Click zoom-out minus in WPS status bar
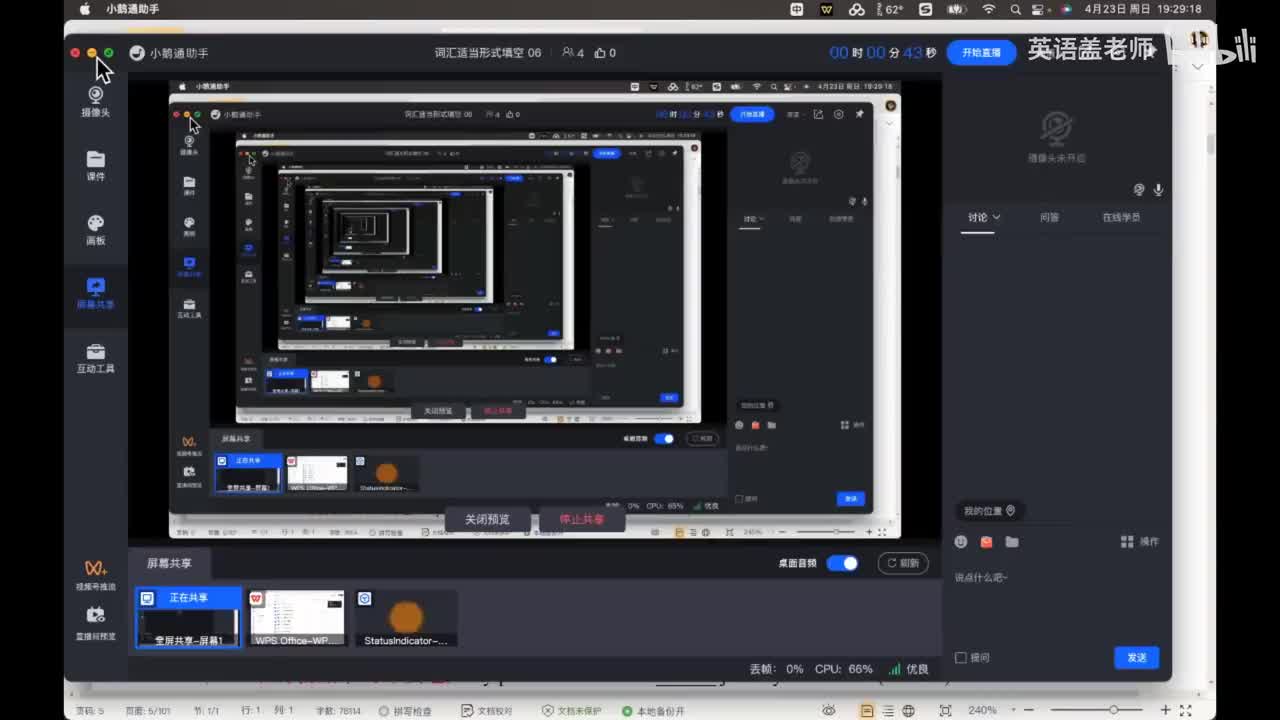 [1027, 711]
